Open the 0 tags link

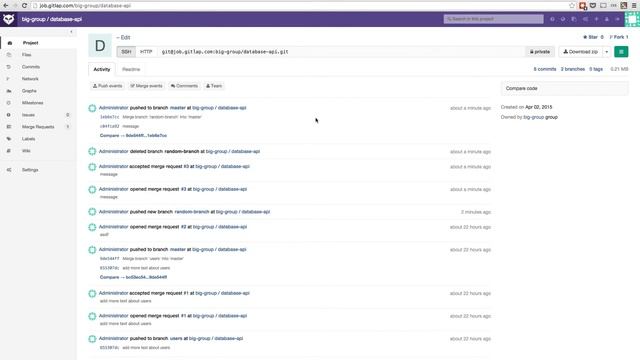596,69
